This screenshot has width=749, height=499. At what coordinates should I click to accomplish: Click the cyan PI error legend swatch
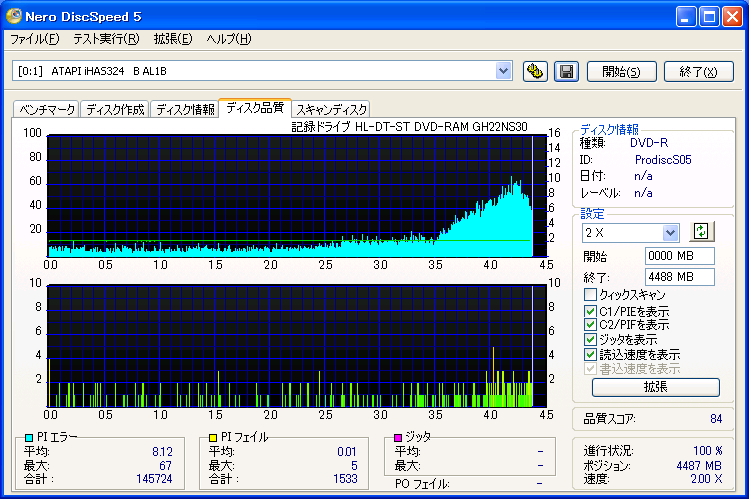29,437
